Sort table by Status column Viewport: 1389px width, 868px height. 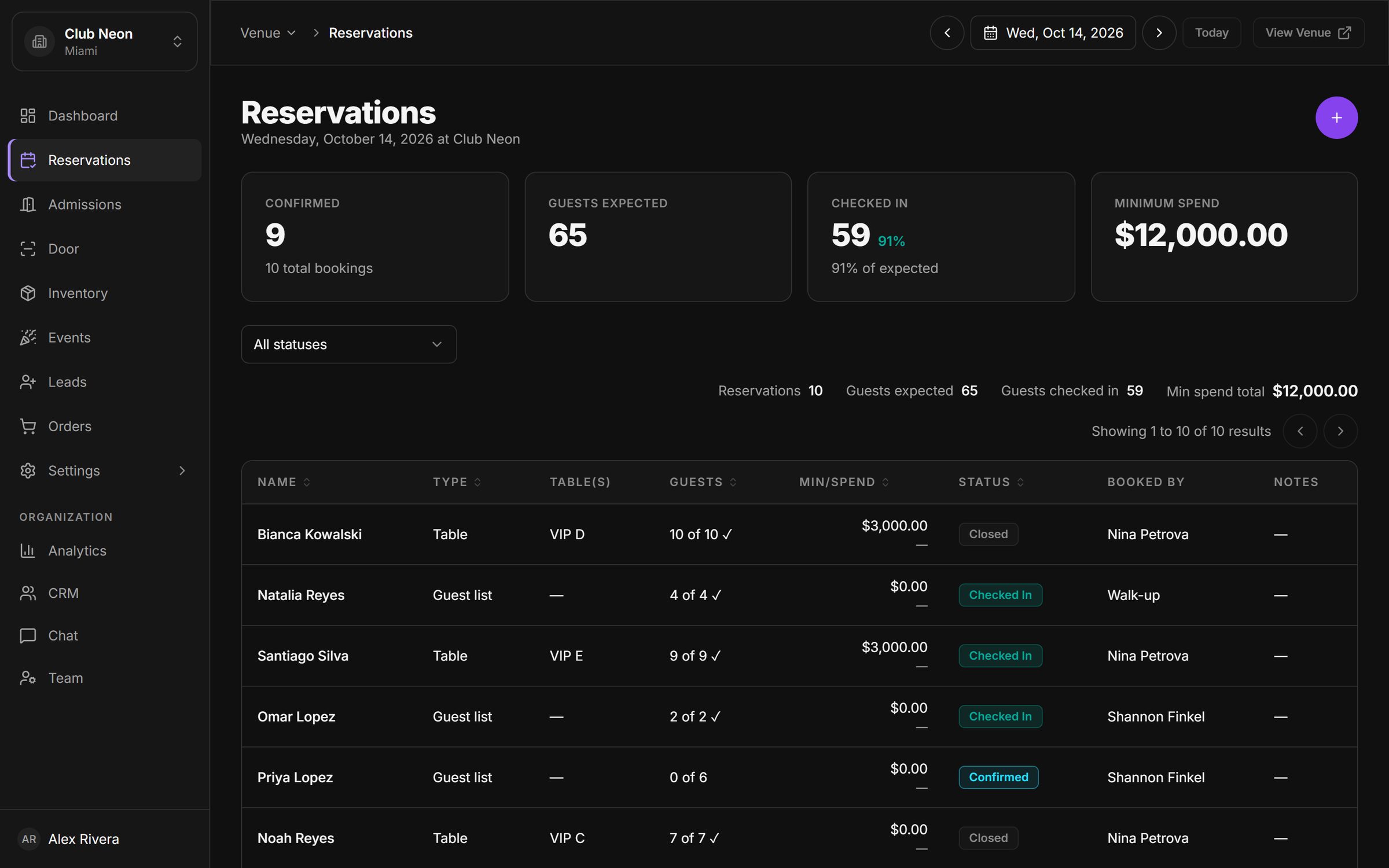(991, 482)
